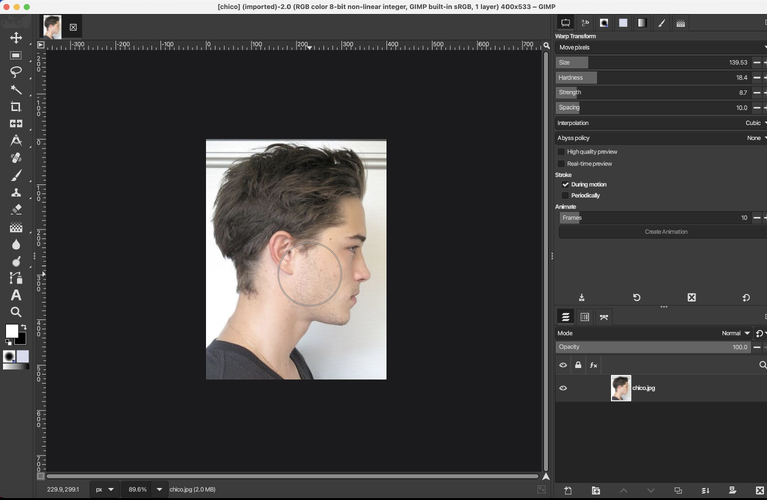Choose the Text tool

tap(16, 295)
